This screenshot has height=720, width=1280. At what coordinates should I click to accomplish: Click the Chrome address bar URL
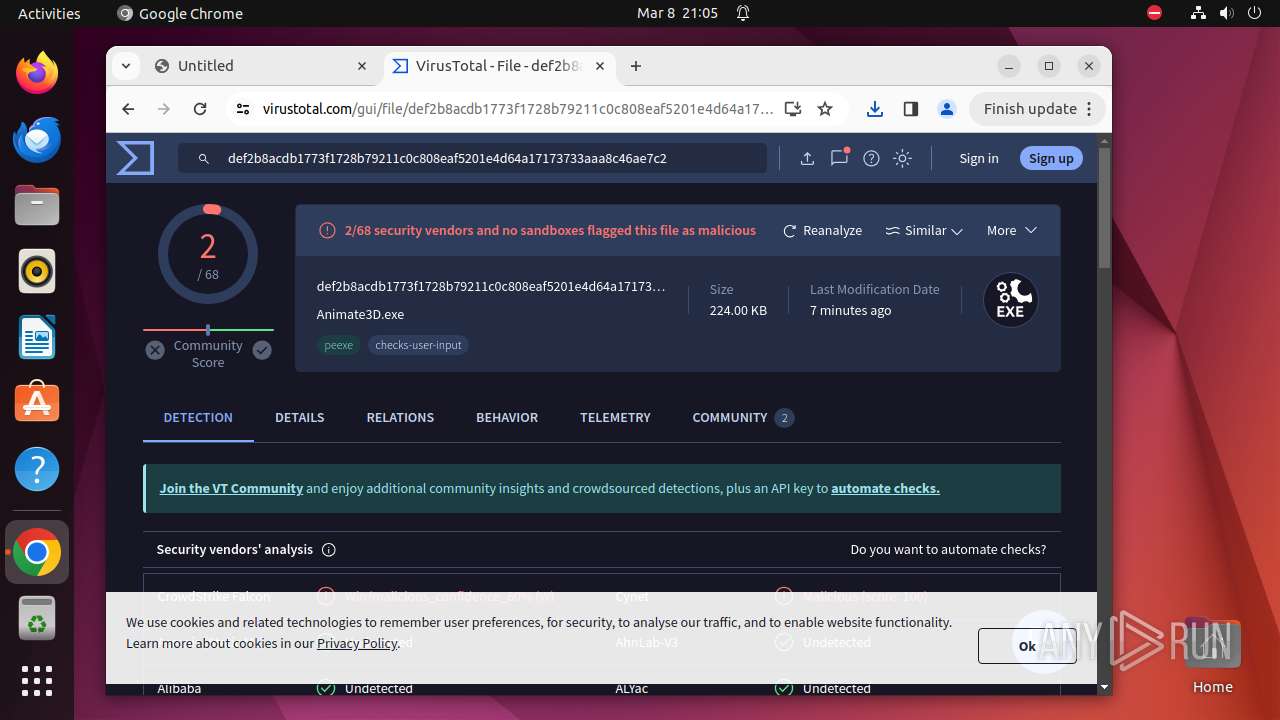point(518,109)
